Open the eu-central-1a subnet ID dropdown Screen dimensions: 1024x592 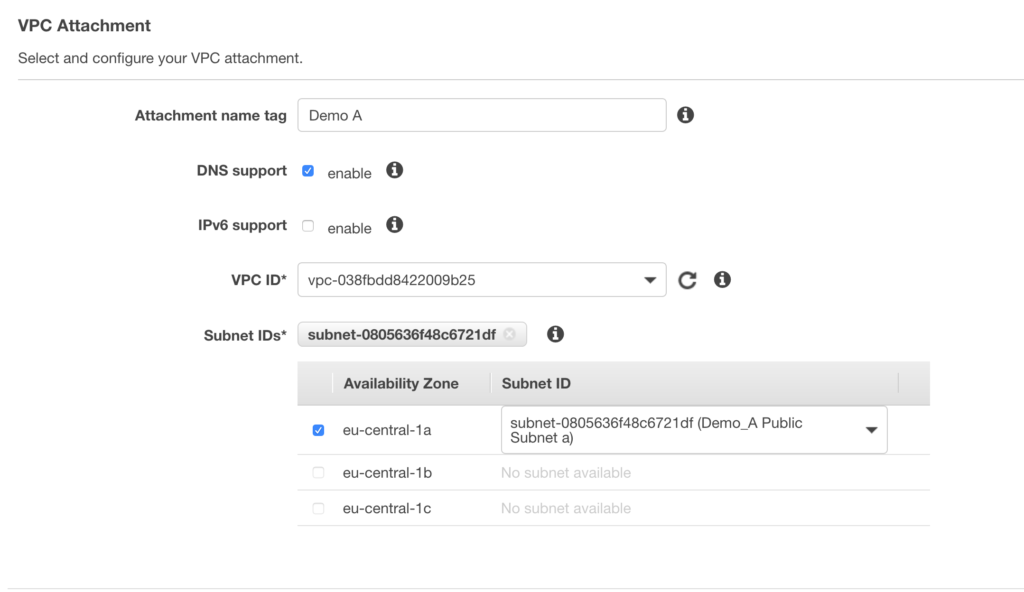(694, 430)
